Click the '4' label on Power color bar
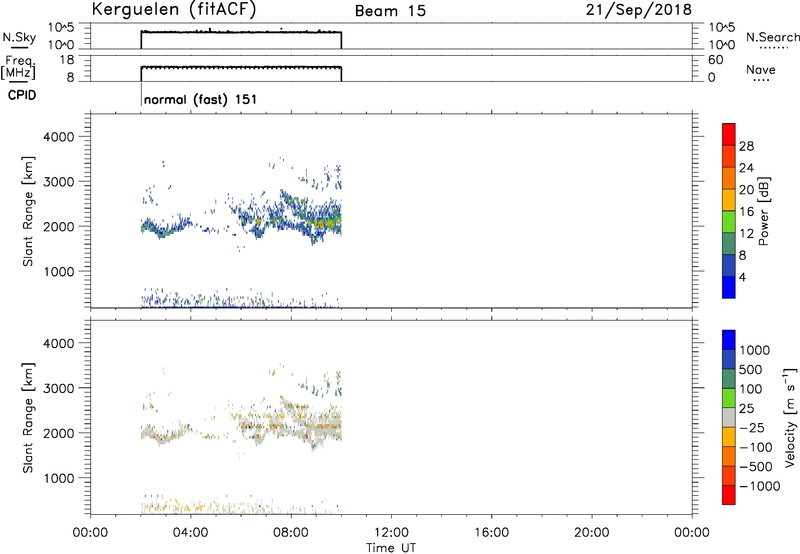Viewport: 800px width, 554px height. click(x=742, y=277)
